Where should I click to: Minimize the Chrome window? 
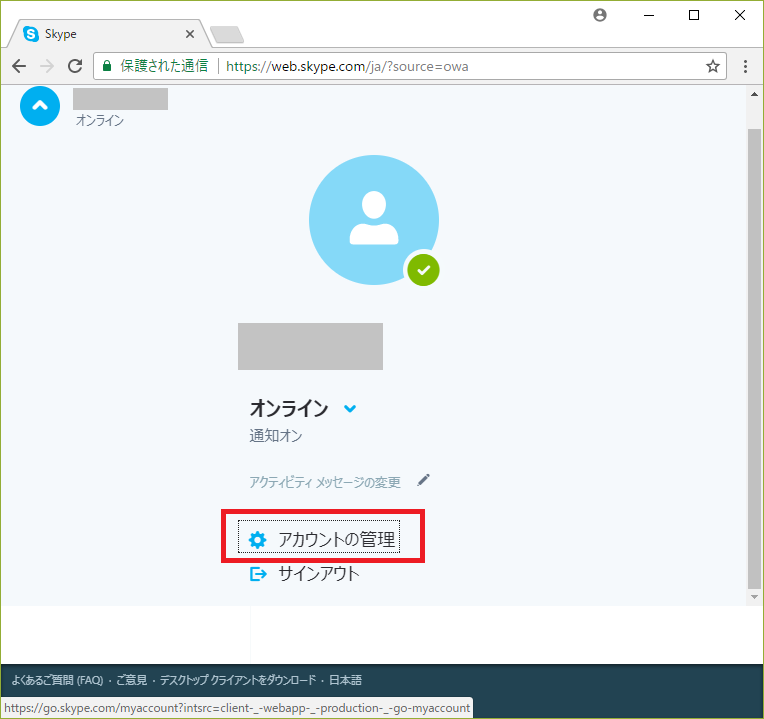point(649,15)
